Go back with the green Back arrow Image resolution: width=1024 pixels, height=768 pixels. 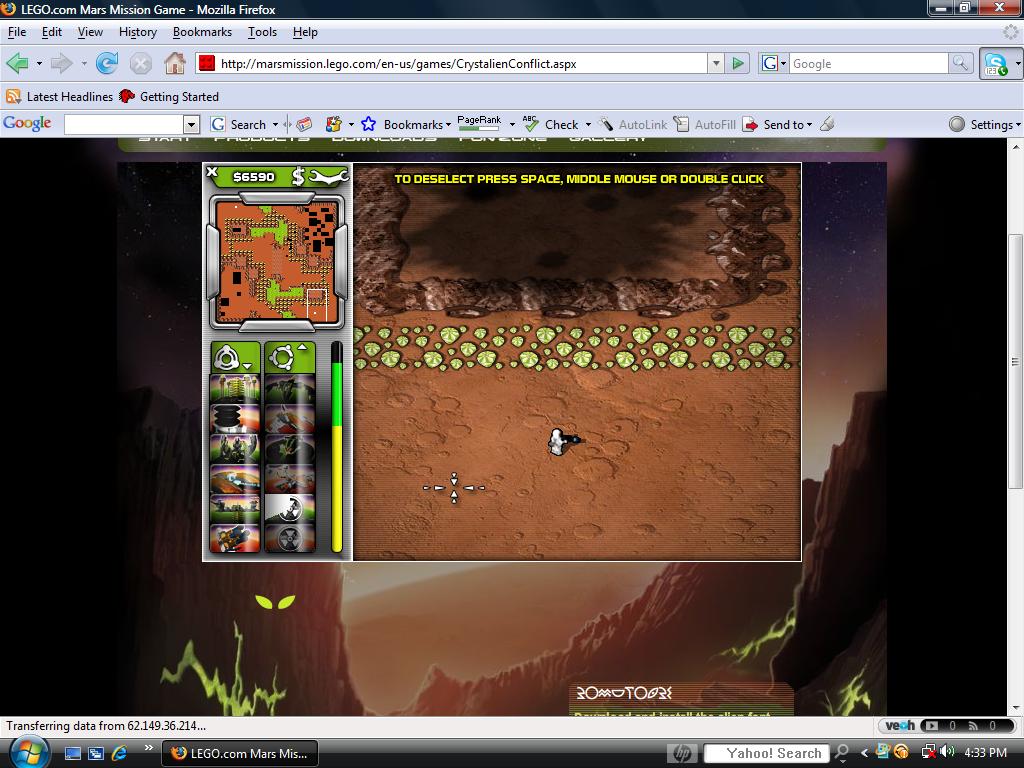pos(17,63)
